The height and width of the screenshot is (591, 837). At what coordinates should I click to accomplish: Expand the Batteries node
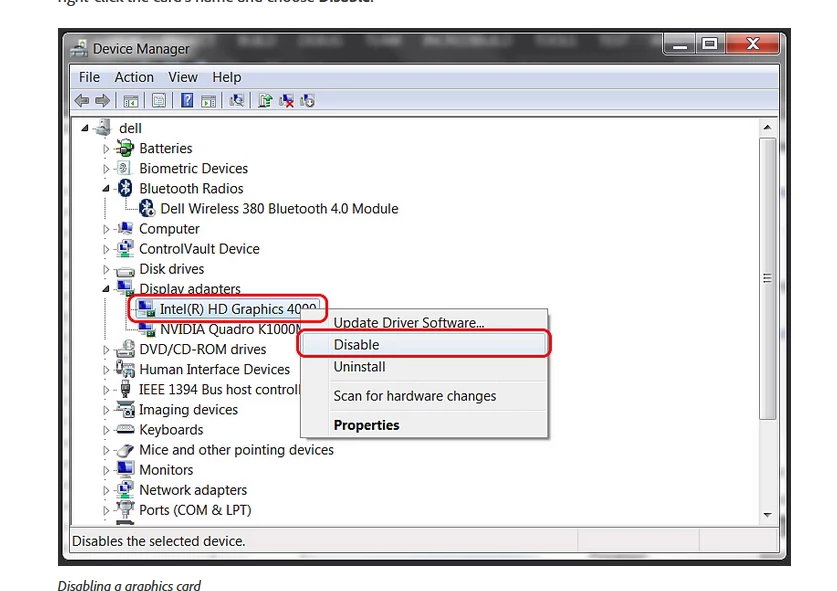tap(106, 148)
